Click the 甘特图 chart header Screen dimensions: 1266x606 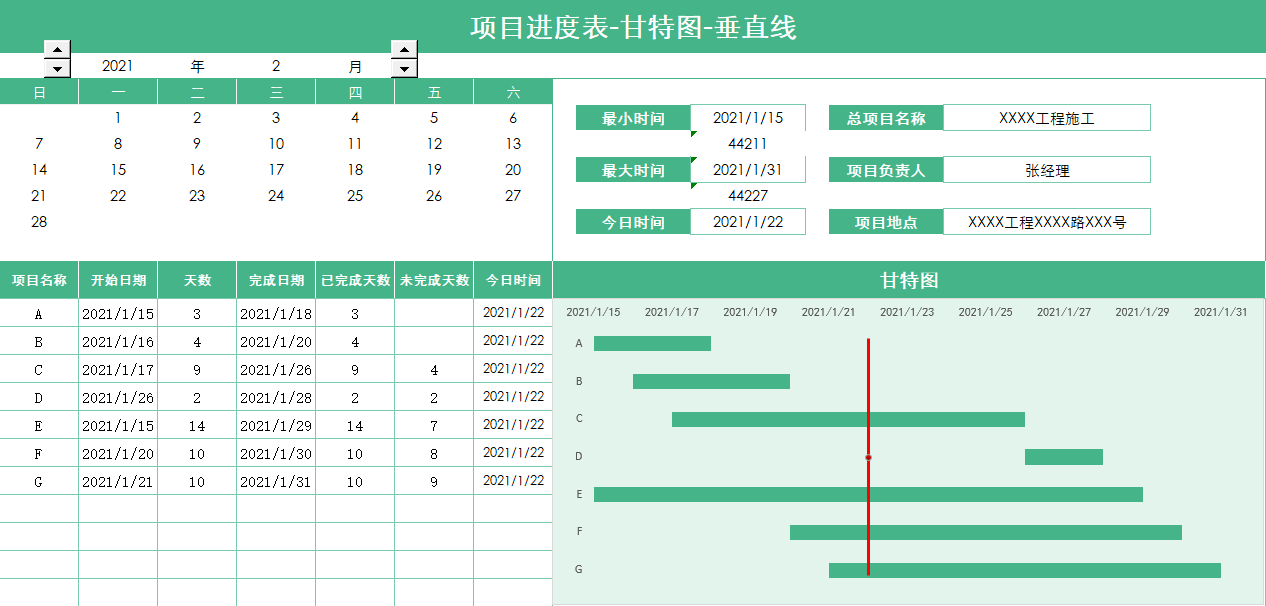pyautogui.click(x=909, y=280)
